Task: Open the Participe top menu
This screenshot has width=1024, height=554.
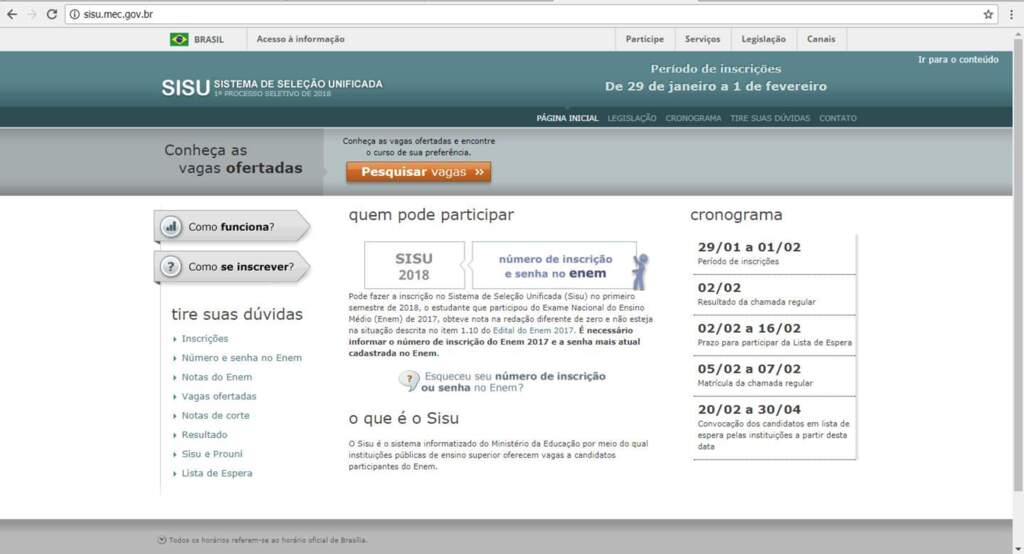Action: tap(645, 39)
